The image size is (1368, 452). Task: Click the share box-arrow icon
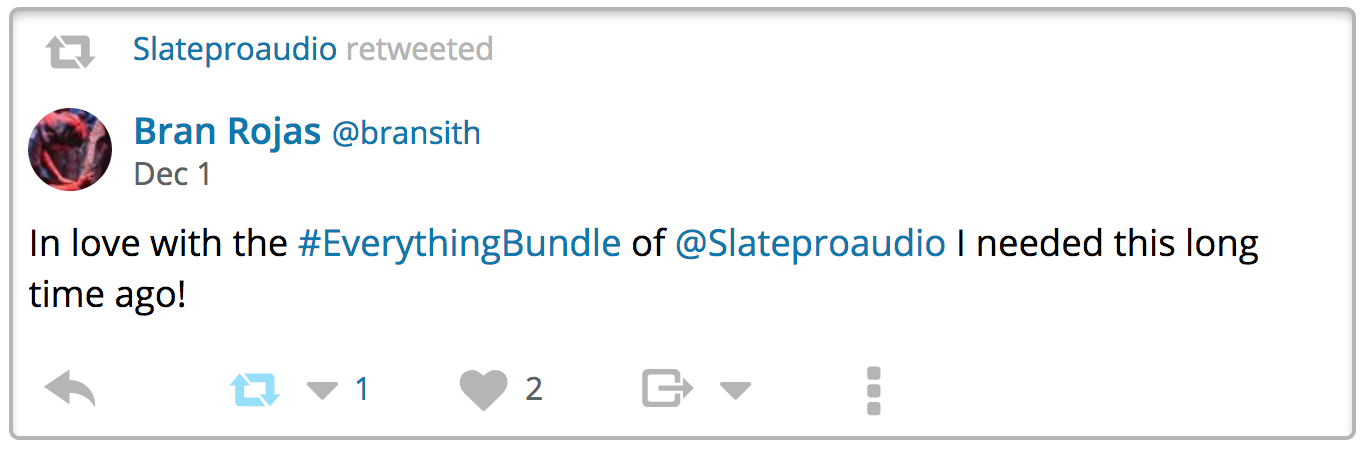(667, 389)
